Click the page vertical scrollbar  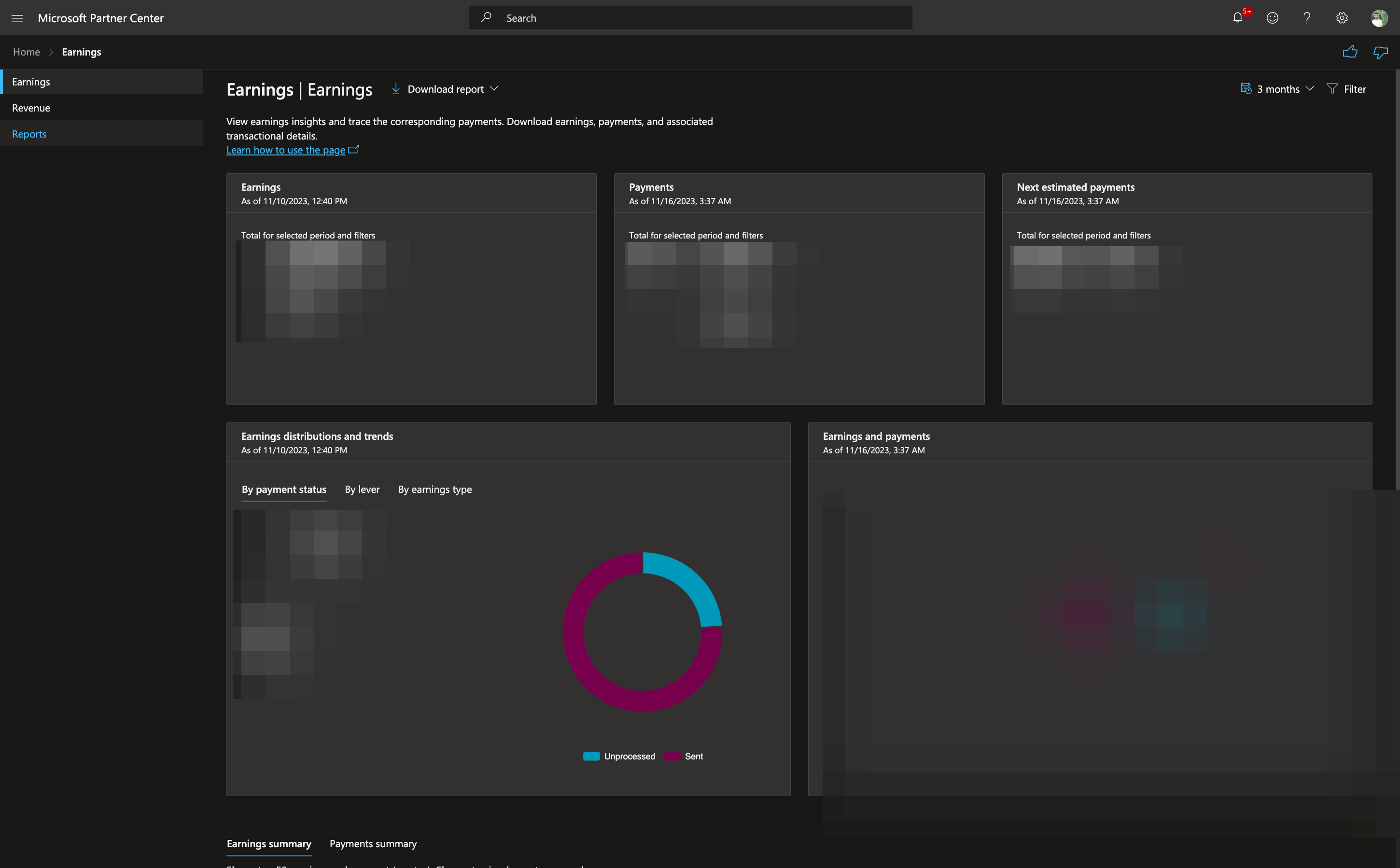pos(1397,279)
